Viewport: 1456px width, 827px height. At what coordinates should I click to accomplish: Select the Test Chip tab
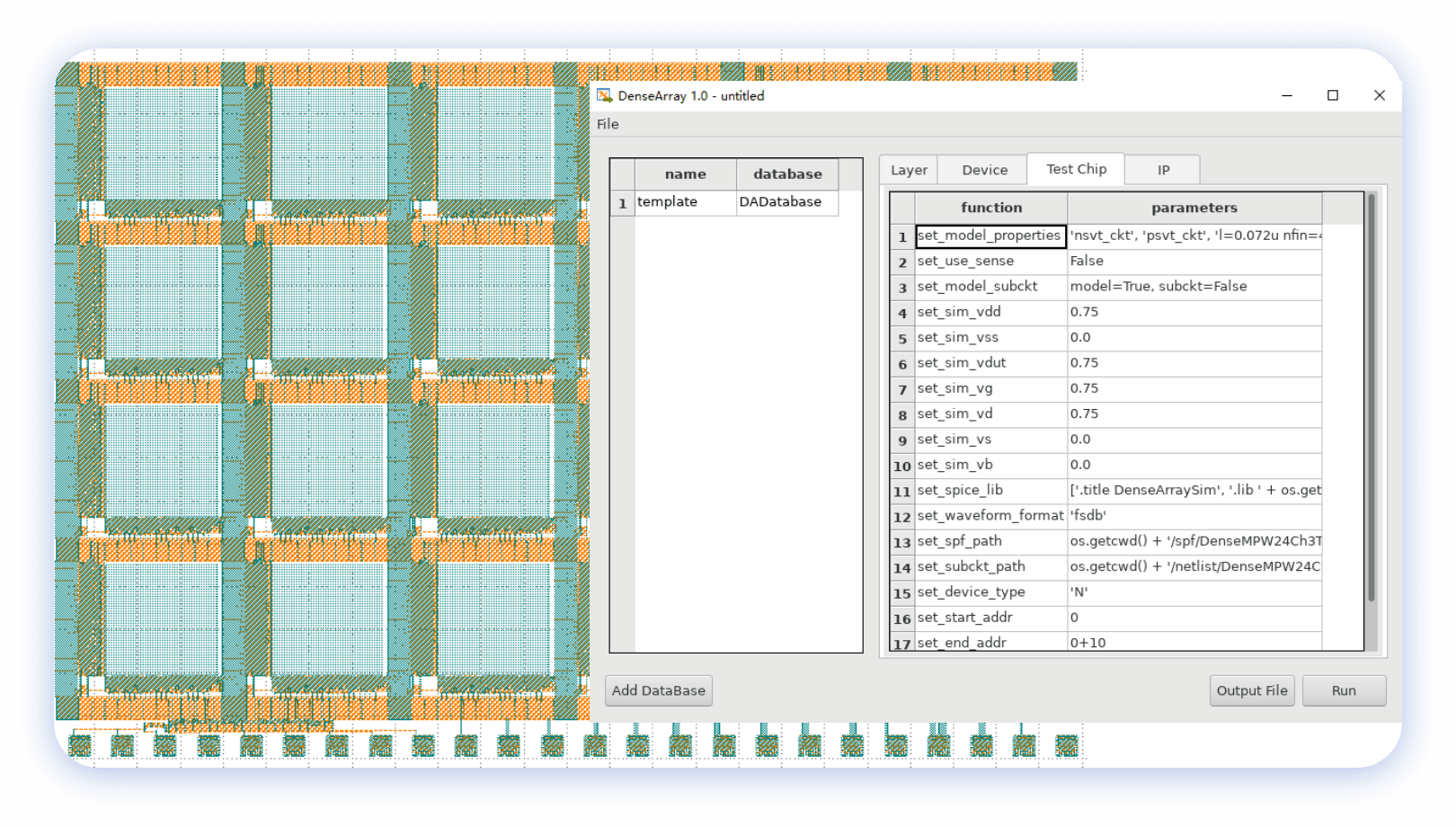(x=1076, y=169)
